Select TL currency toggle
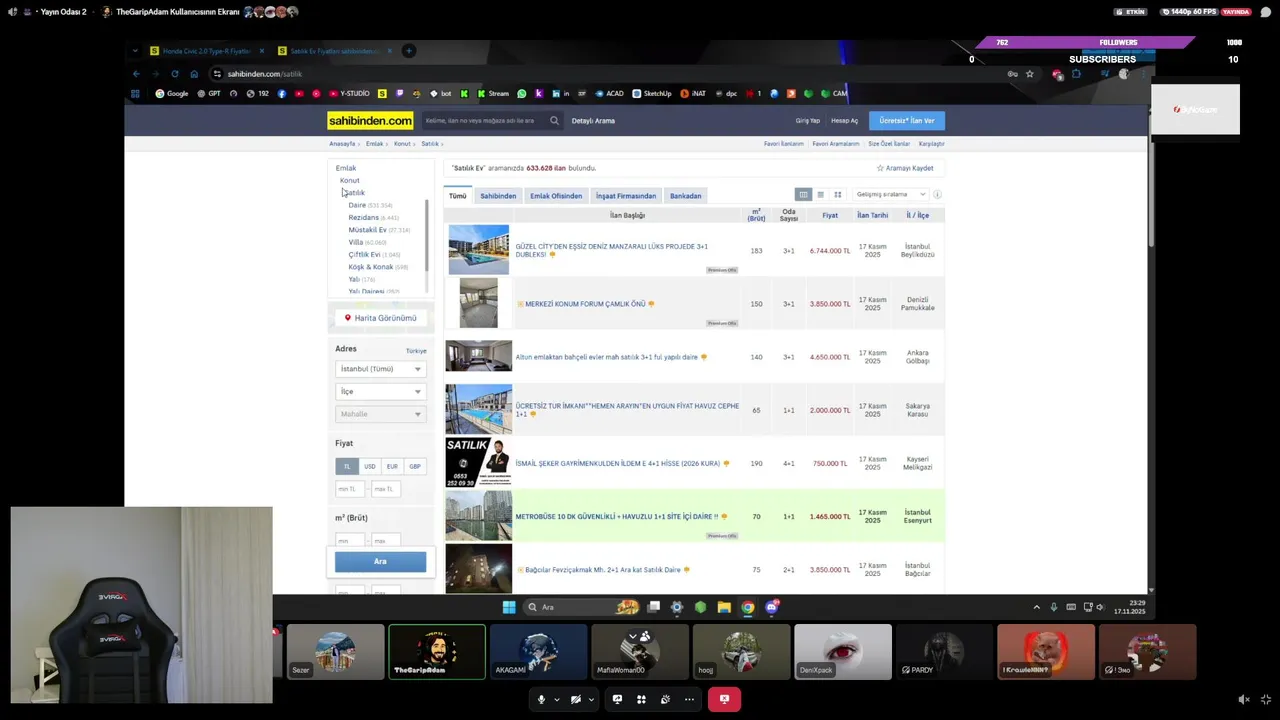The width and height of the screenshot is (1280, 720). point(347,466)
